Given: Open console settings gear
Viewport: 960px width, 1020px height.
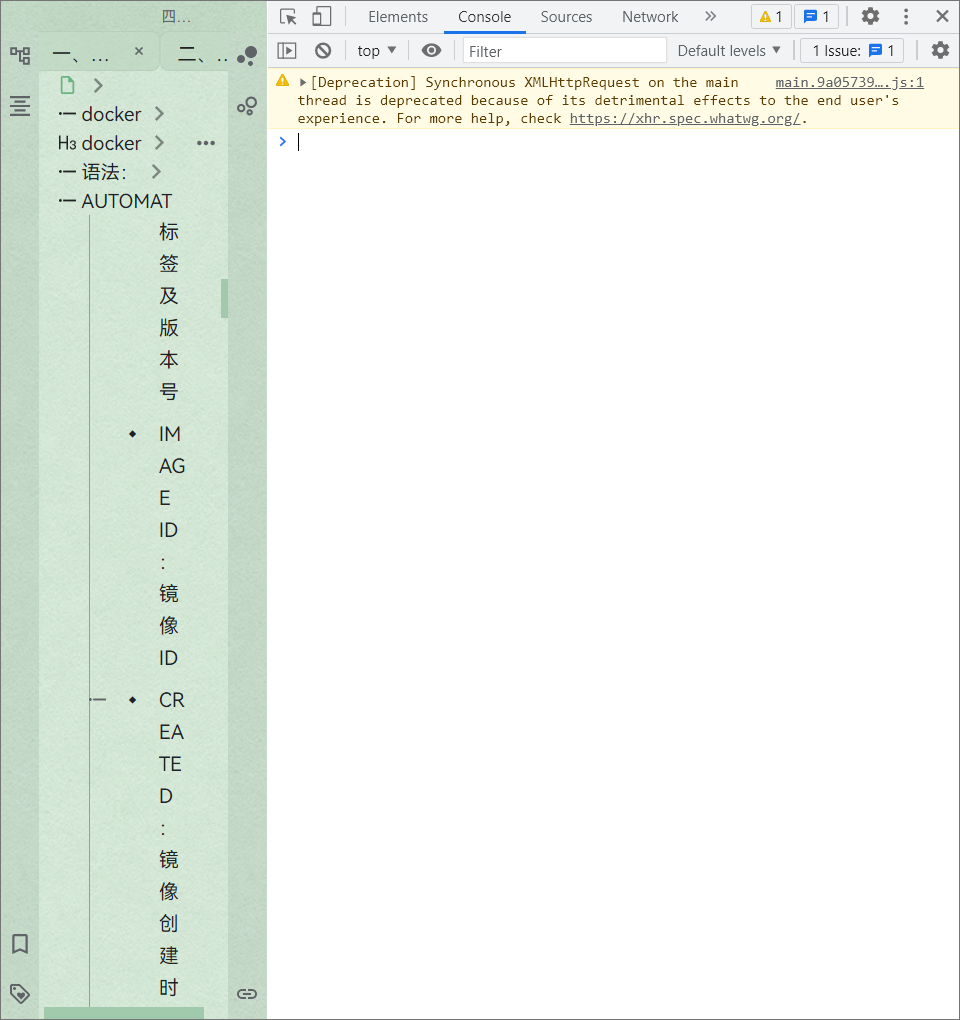Looking at the screenshot, I should tap(940, 50).
